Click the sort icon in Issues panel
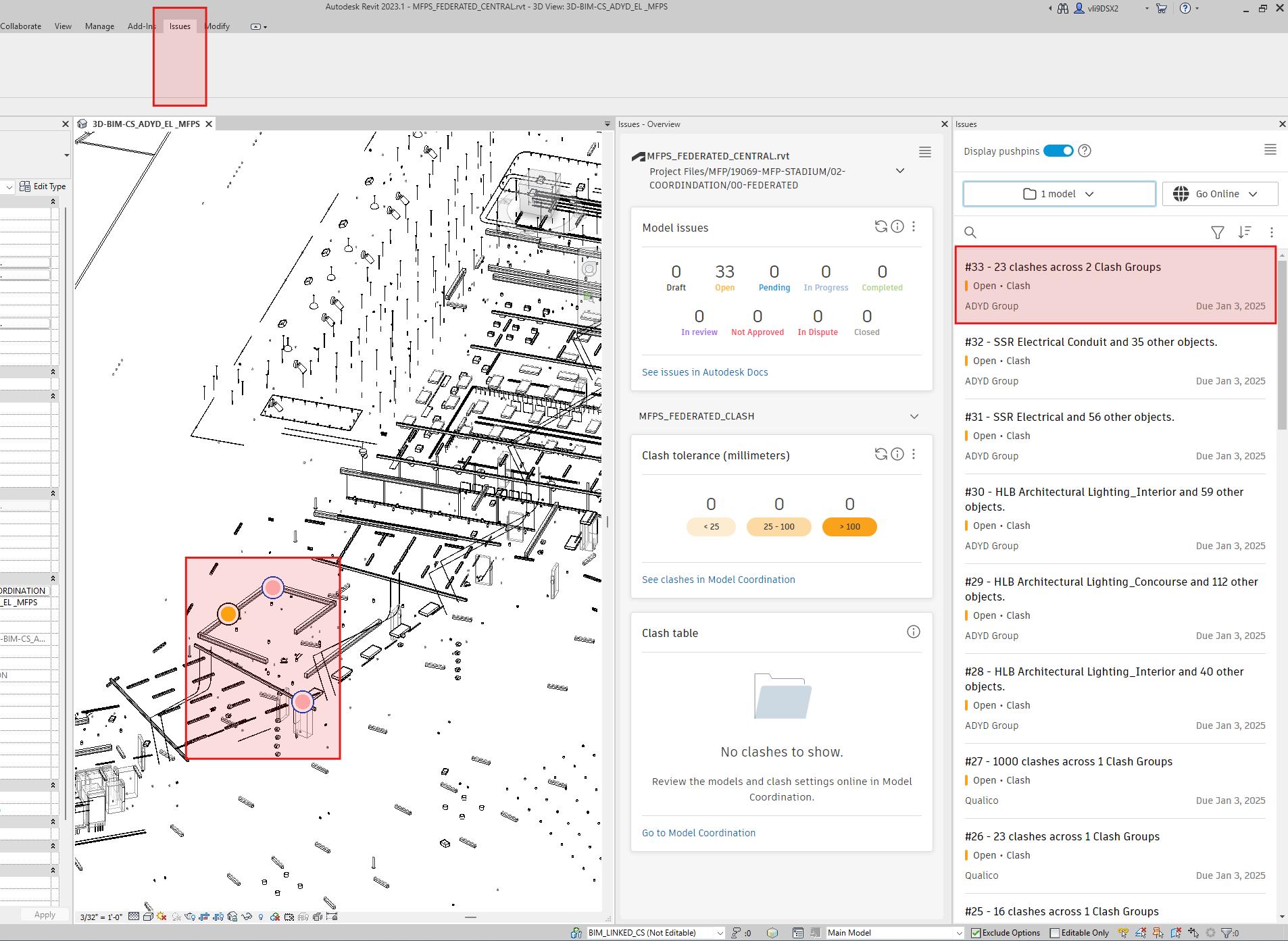 point(1245,232)
